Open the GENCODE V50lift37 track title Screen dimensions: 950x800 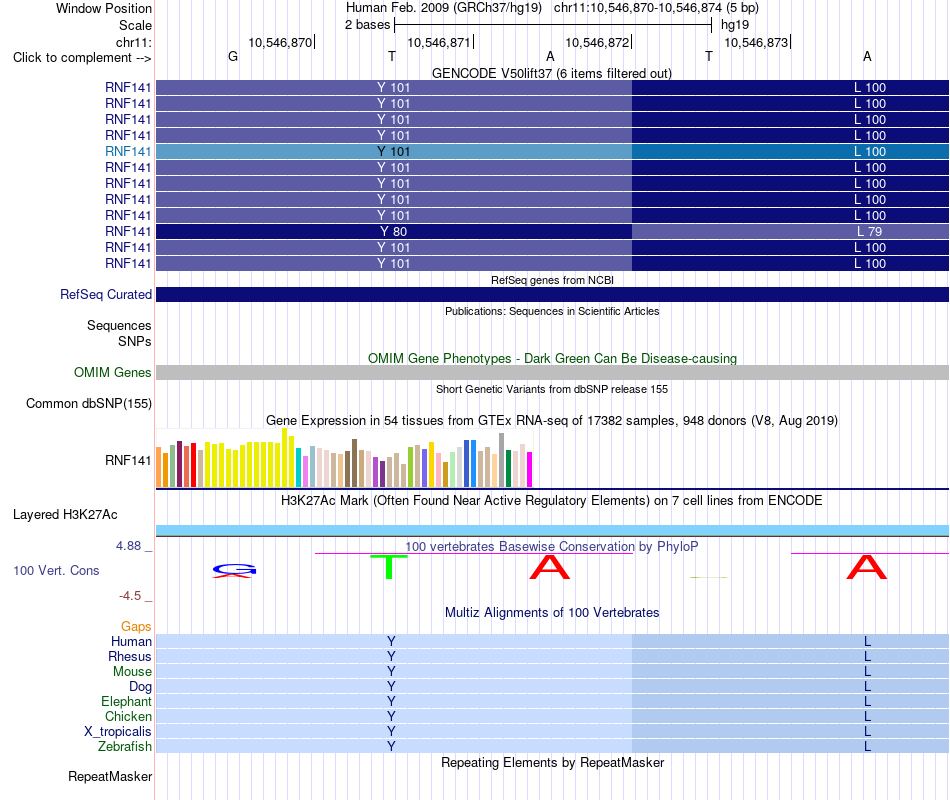pyautogui.click(x=552, y=73)
